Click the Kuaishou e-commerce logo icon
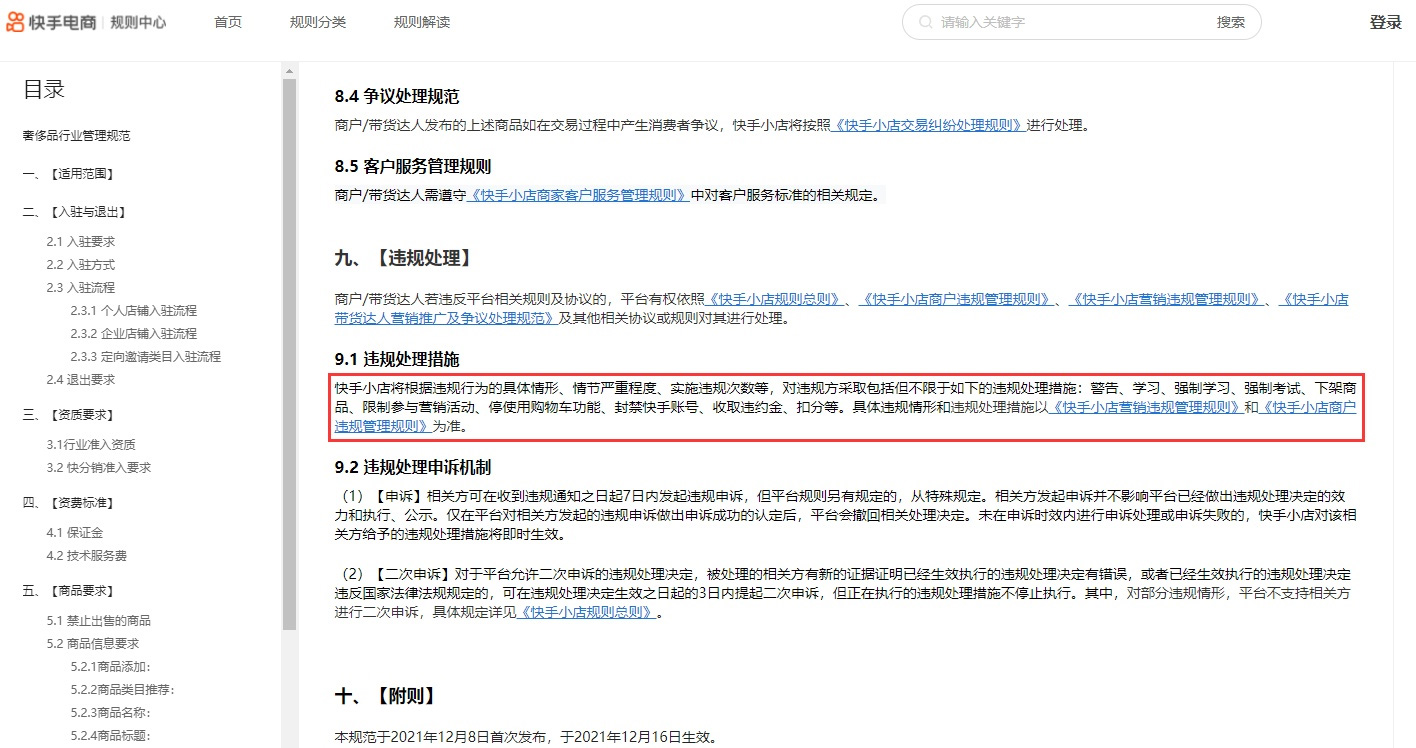 pos(16,22)
